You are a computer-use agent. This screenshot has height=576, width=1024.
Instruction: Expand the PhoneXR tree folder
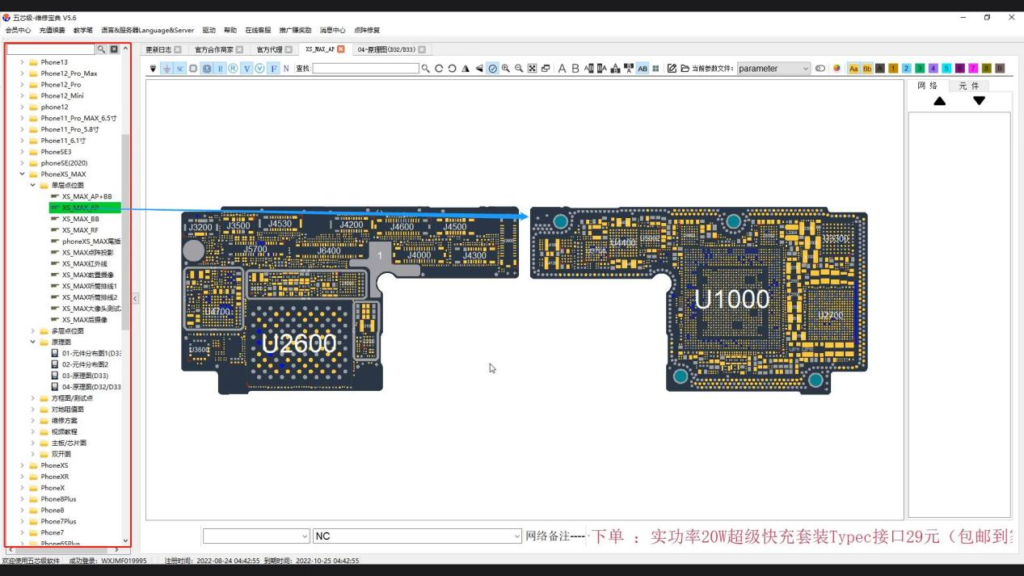(22, 477)
